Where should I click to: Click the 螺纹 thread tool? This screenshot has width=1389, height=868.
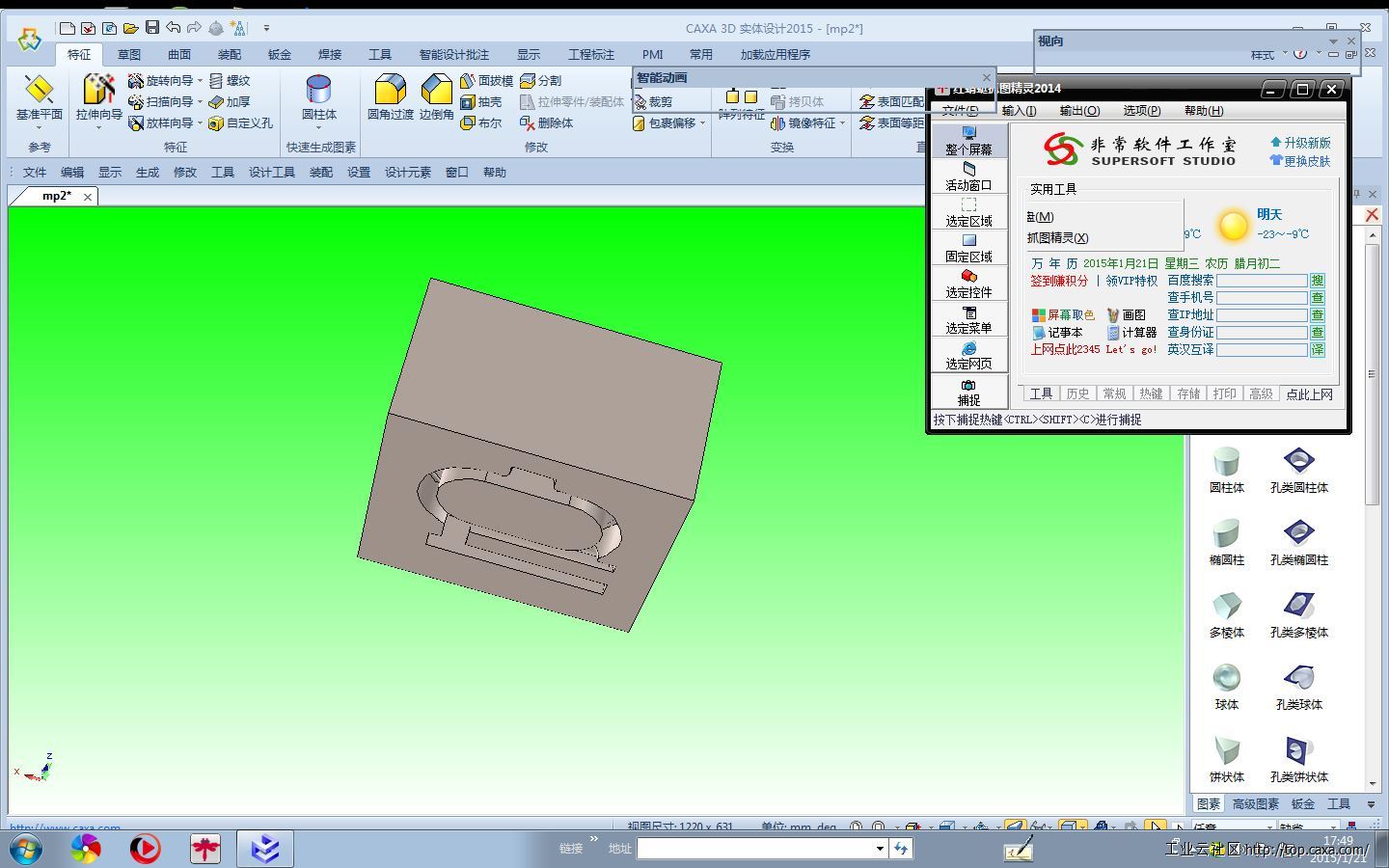(230, 81)
